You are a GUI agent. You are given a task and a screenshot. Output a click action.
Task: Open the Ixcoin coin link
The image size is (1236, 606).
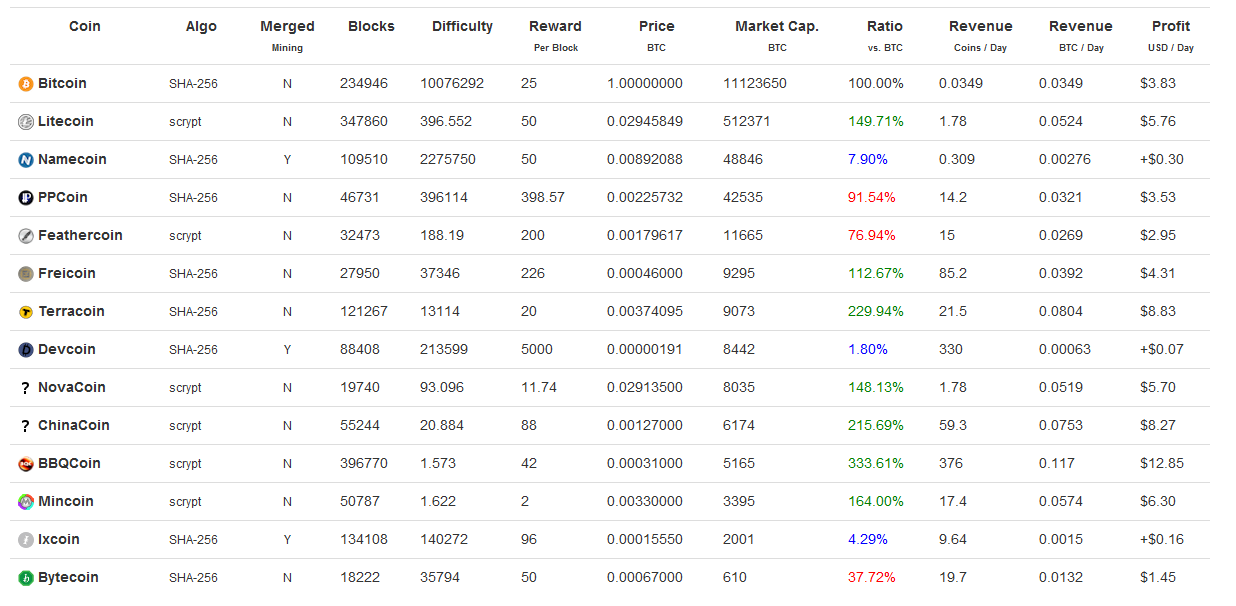tap(58, 539)
